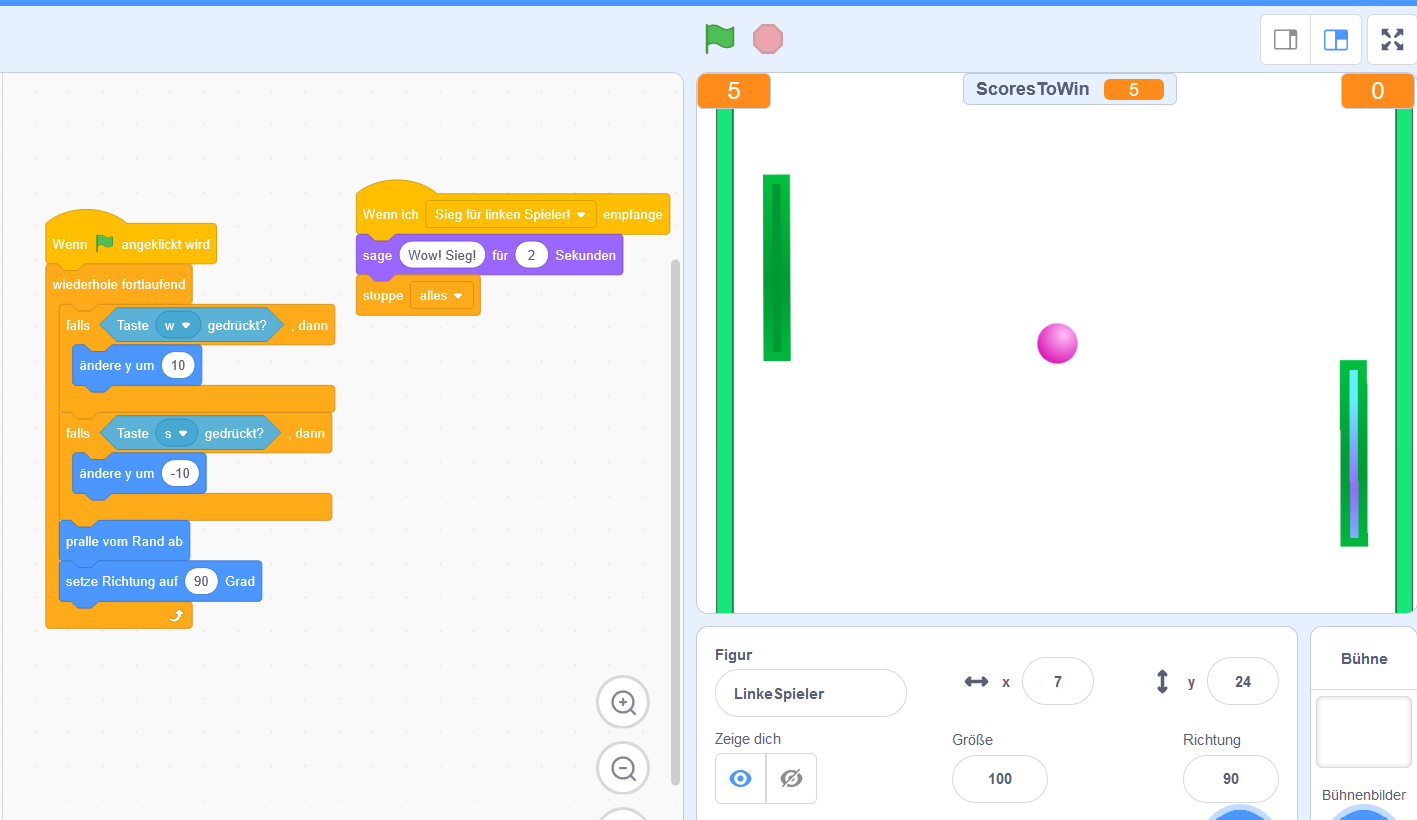Switch to small stage layout
The image size is (1417, 820).
[x=1285, y=40]
